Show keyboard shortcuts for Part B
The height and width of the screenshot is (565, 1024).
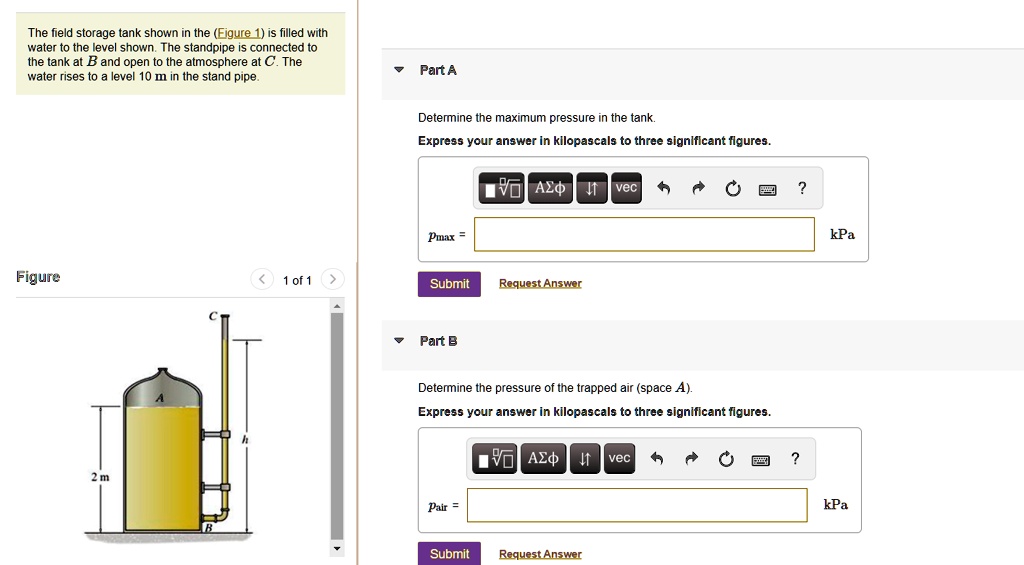point(761,459)
